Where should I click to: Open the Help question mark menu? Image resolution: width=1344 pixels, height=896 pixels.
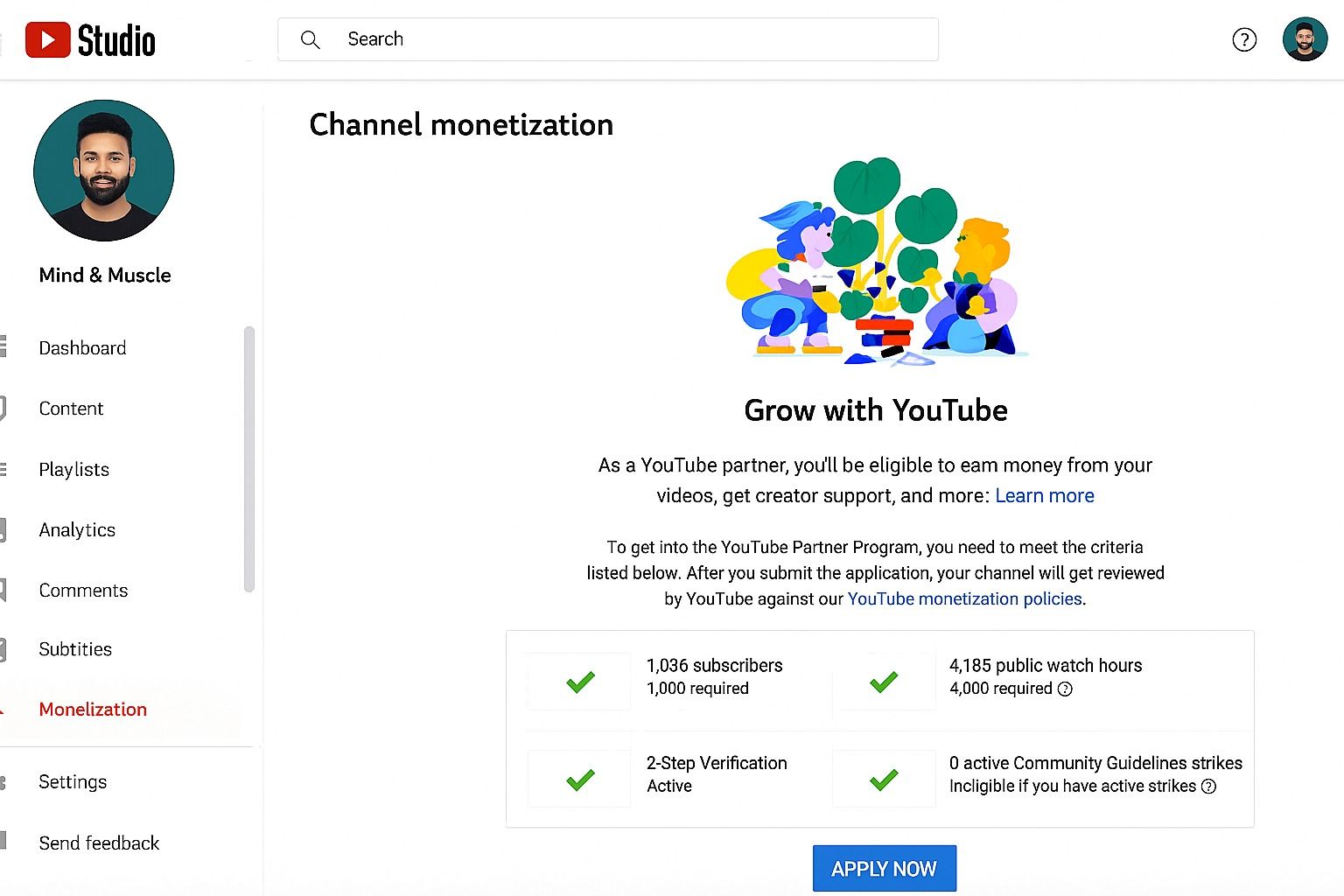pos(1244,39)
